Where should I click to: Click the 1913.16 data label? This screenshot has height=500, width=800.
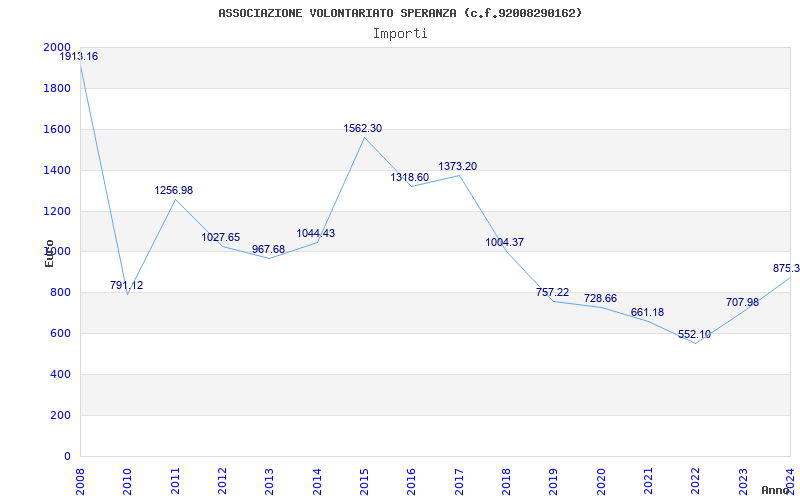79,57
